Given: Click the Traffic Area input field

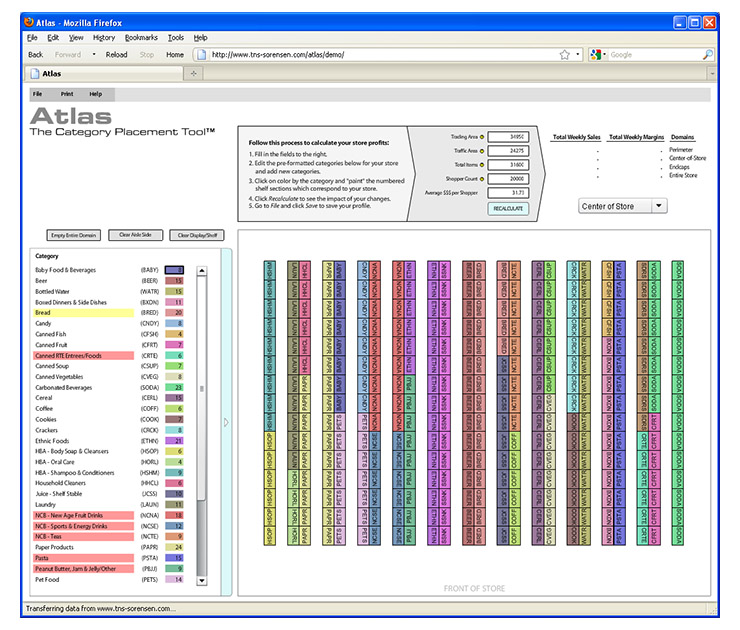Looking at the screenshot, I should pyautogui.click(x=510, y=150).
